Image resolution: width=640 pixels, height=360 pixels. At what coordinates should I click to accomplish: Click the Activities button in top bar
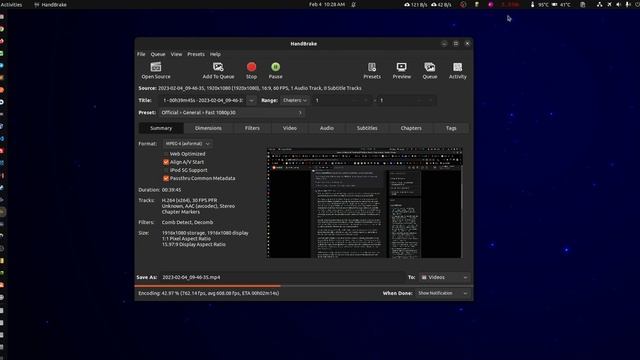(x=11, y=4)
